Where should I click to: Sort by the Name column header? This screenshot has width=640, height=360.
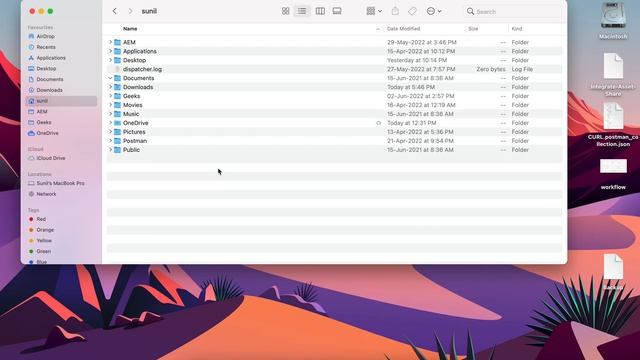130,29
